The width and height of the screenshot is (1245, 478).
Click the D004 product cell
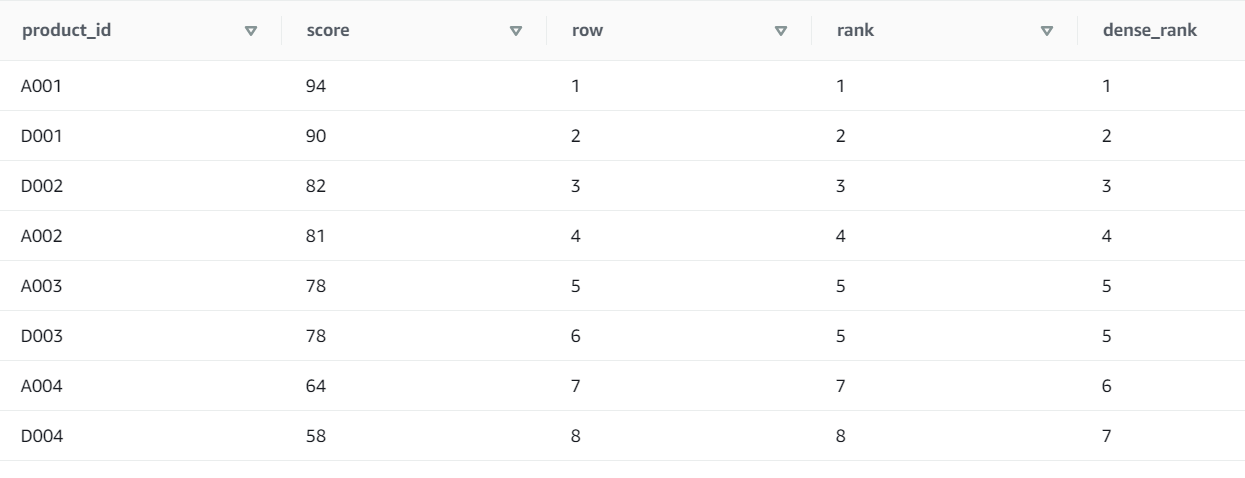[x=43, y=436]
